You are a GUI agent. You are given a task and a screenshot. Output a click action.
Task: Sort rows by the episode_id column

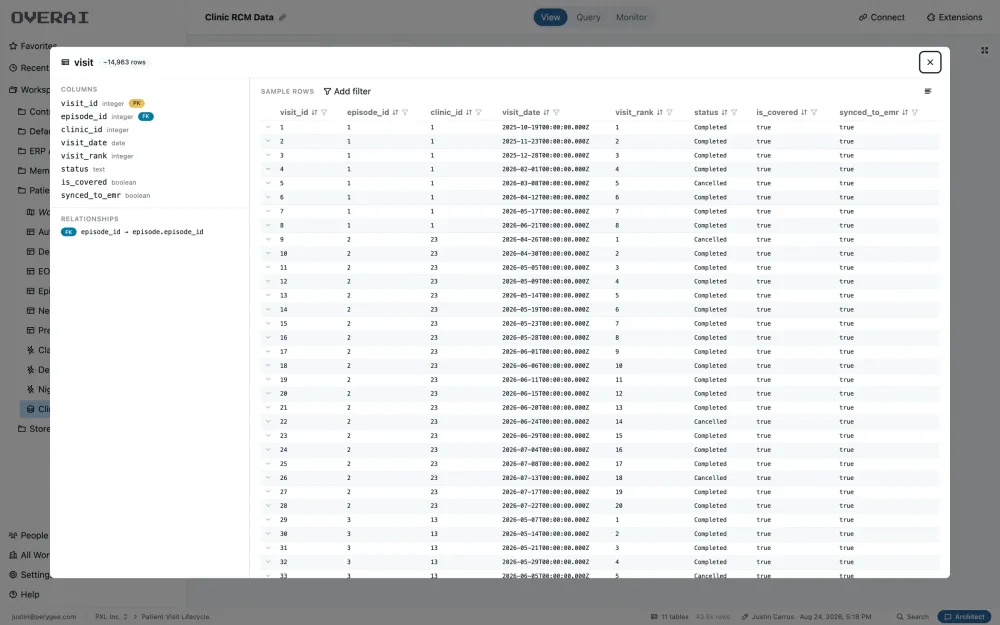pos(395,112)
